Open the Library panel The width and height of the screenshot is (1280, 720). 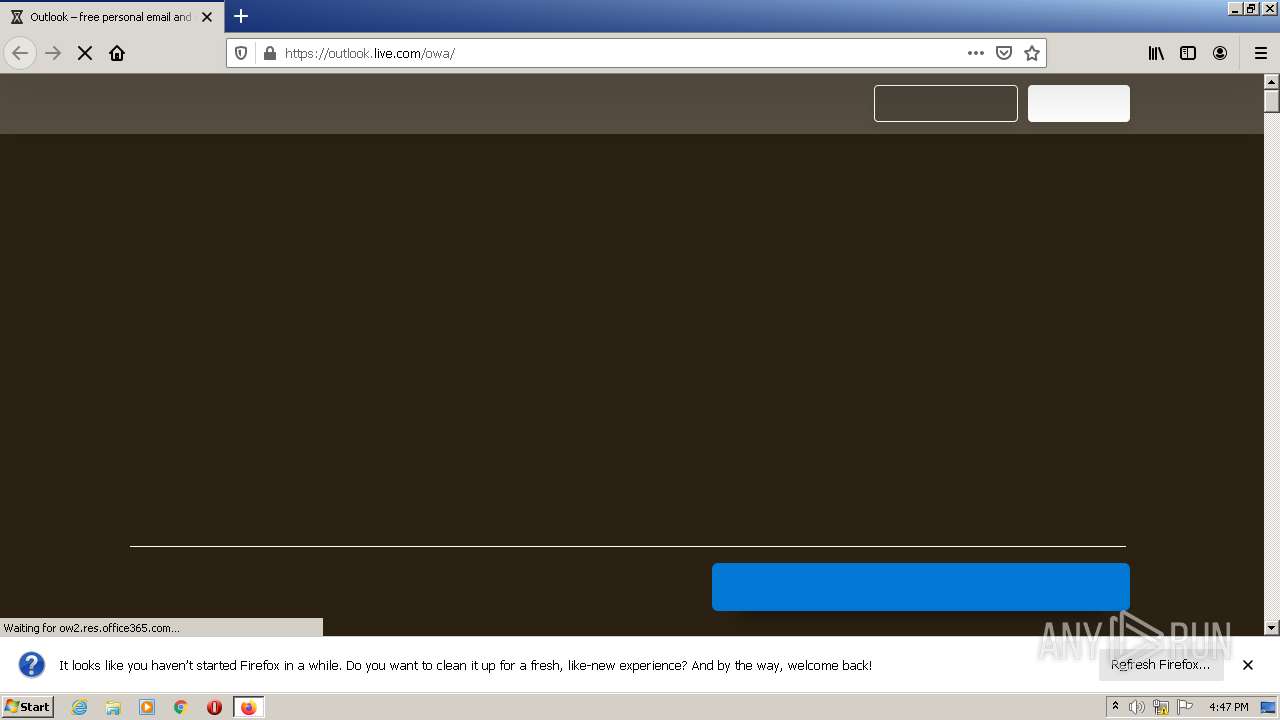pyautogui.click(x=1156, y=53)
